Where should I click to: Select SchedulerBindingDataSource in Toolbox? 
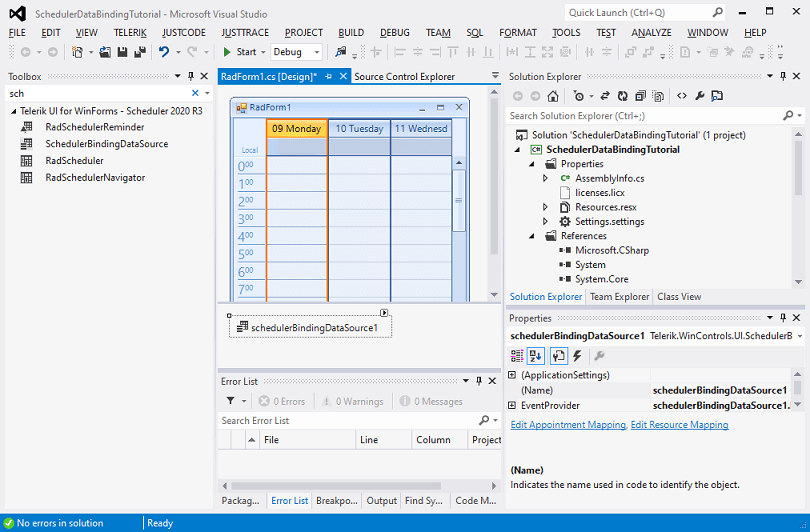click(106, 144)
